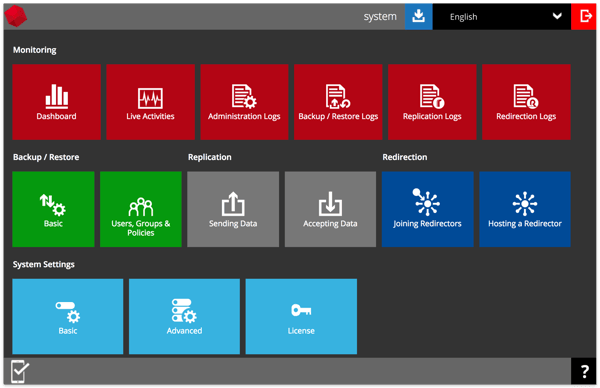Image resolution: width=600 pixels, height=388 pixels.
Task: Open Replication Logs tile
Action: pos(432,102)
